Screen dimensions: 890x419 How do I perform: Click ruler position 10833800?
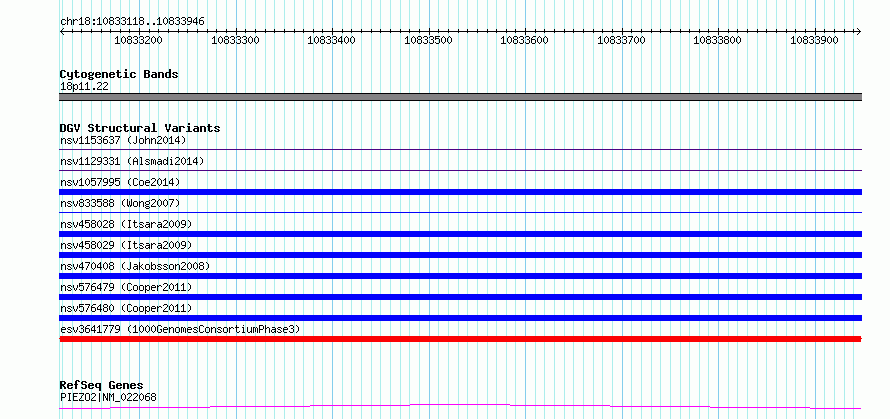coord(718,40)
